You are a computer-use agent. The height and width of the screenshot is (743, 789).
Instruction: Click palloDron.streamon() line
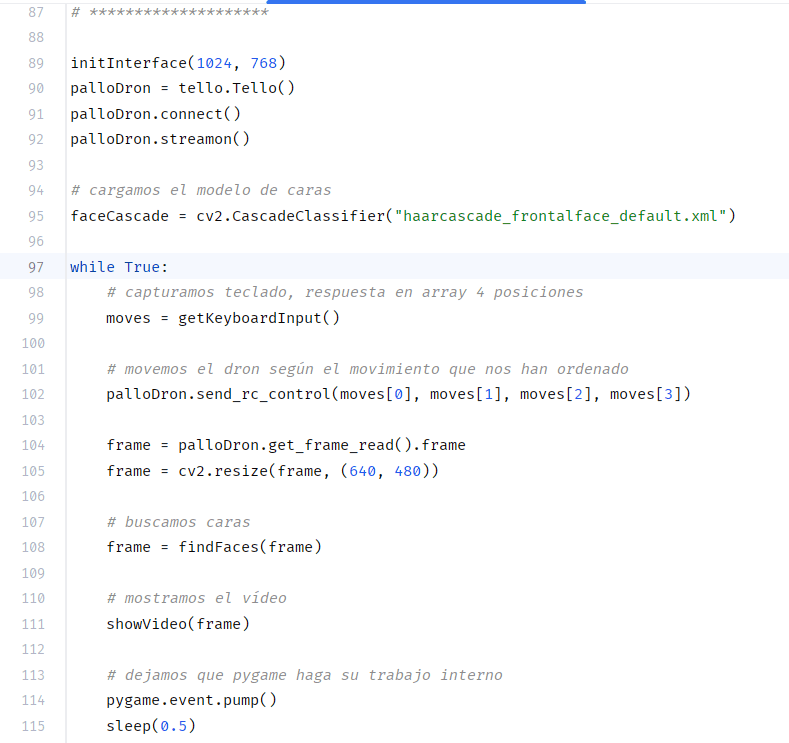pos(160,139)
